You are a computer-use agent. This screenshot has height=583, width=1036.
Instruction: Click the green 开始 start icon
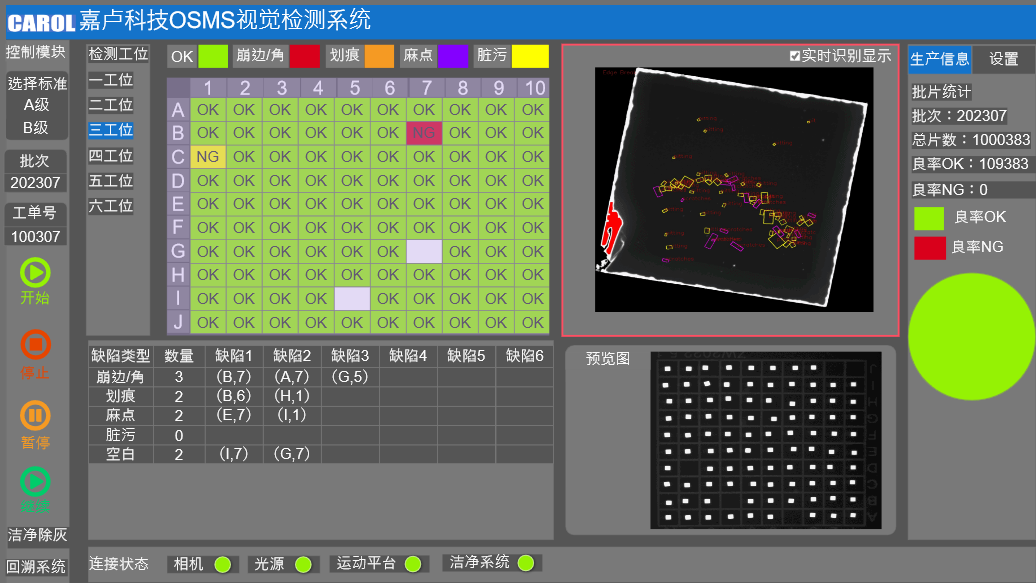[35, 272]
